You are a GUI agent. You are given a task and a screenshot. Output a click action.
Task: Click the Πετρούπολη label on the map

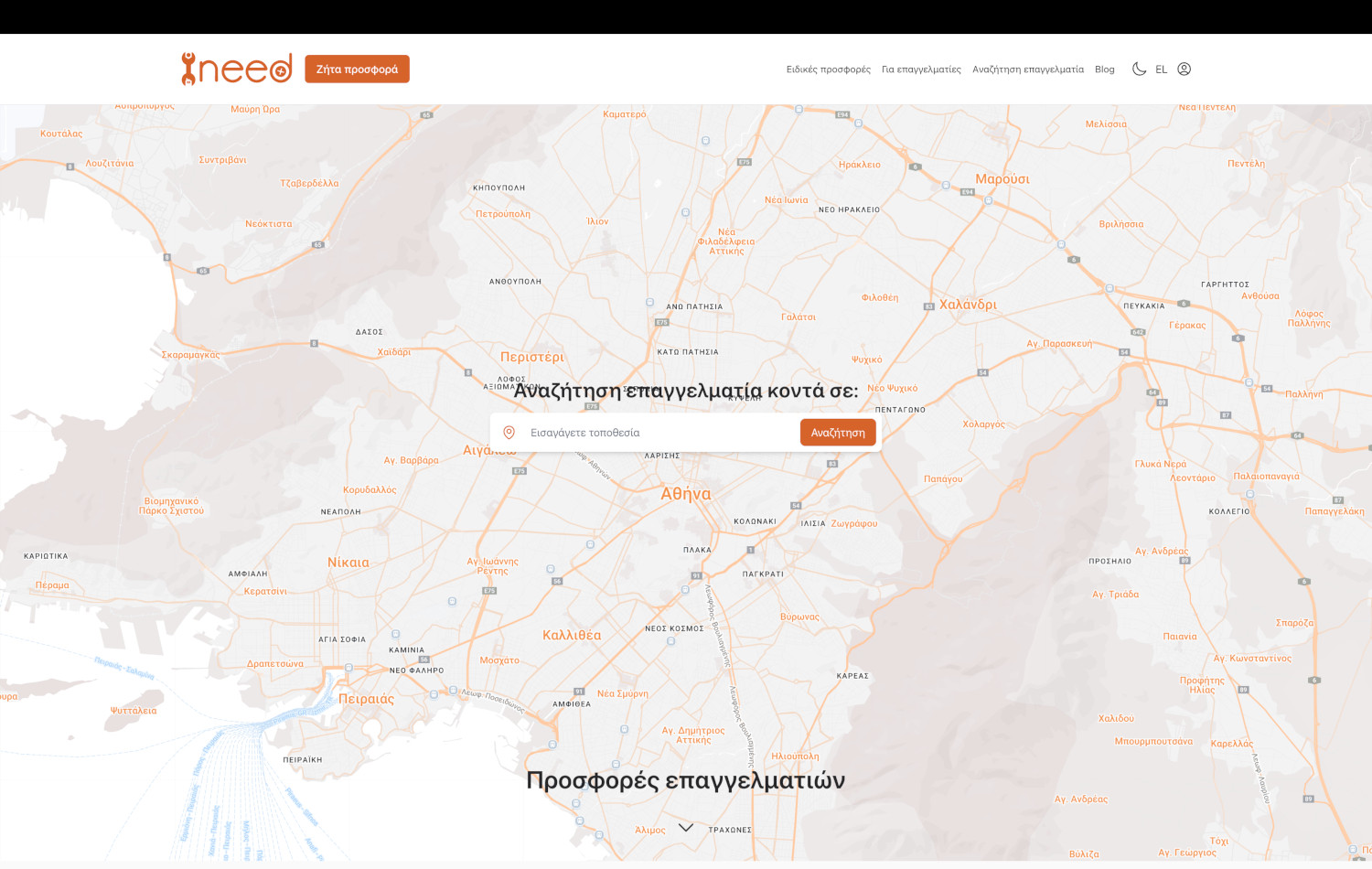pyautogui.click(x=503, y=214)
